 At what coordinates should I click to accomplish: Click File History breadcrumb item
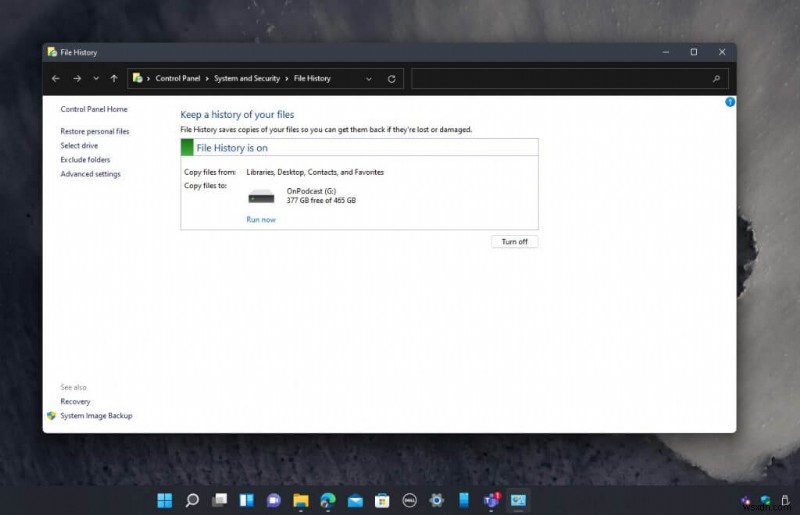tap(312, 78)
